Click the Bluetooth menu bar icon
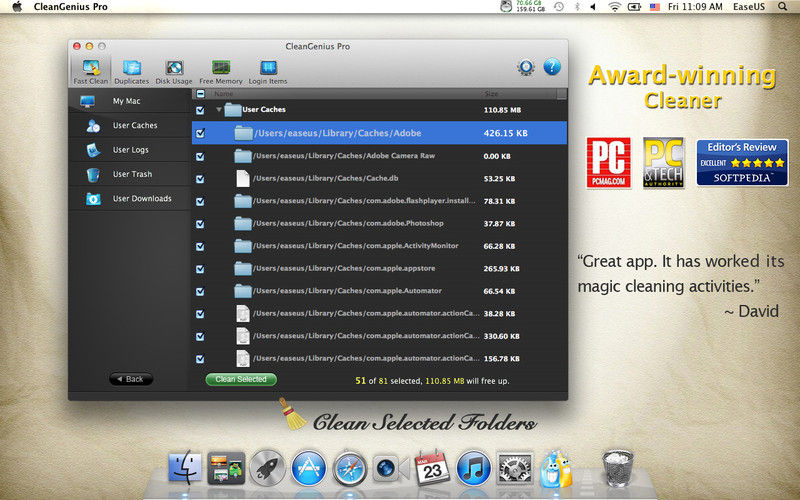The width and height of the screenshot is (800, 500). (577, 7)
